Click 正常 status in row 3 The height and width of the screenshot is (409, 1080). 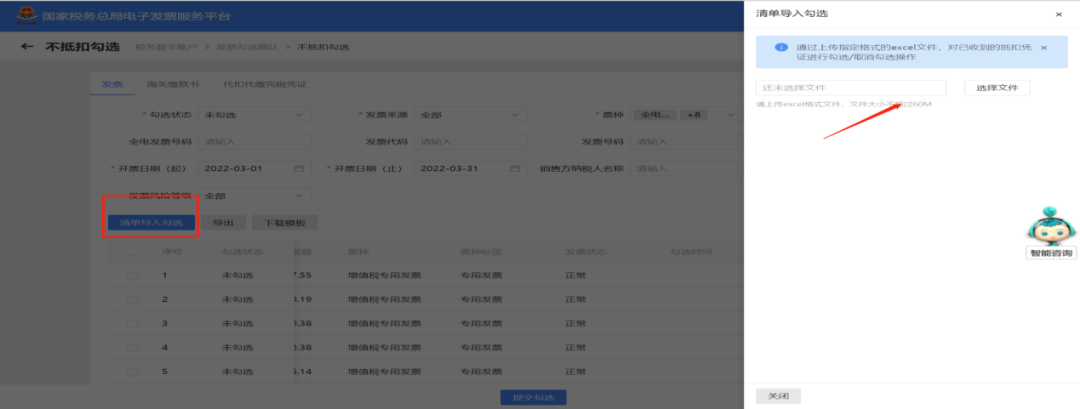pos(576,324)
